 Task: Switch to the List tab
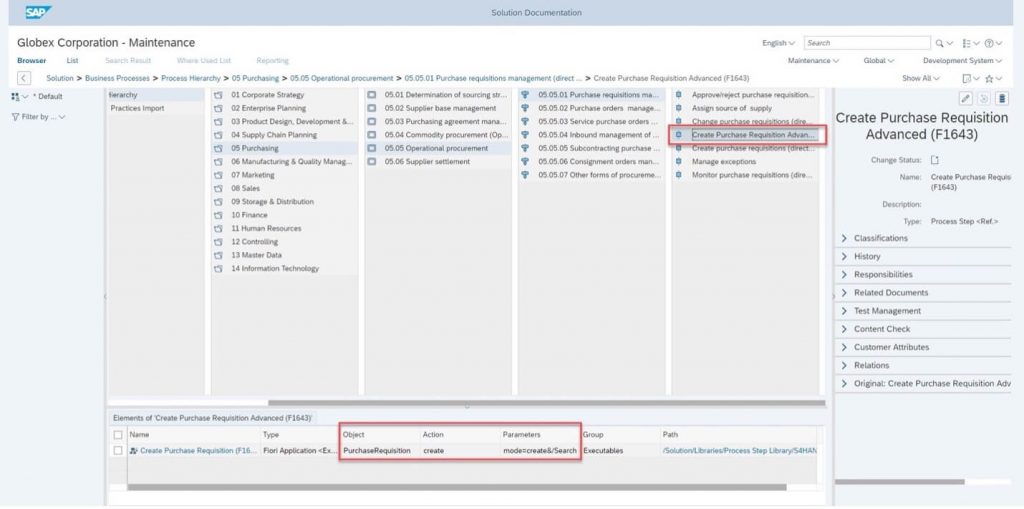tap(72, 61)
